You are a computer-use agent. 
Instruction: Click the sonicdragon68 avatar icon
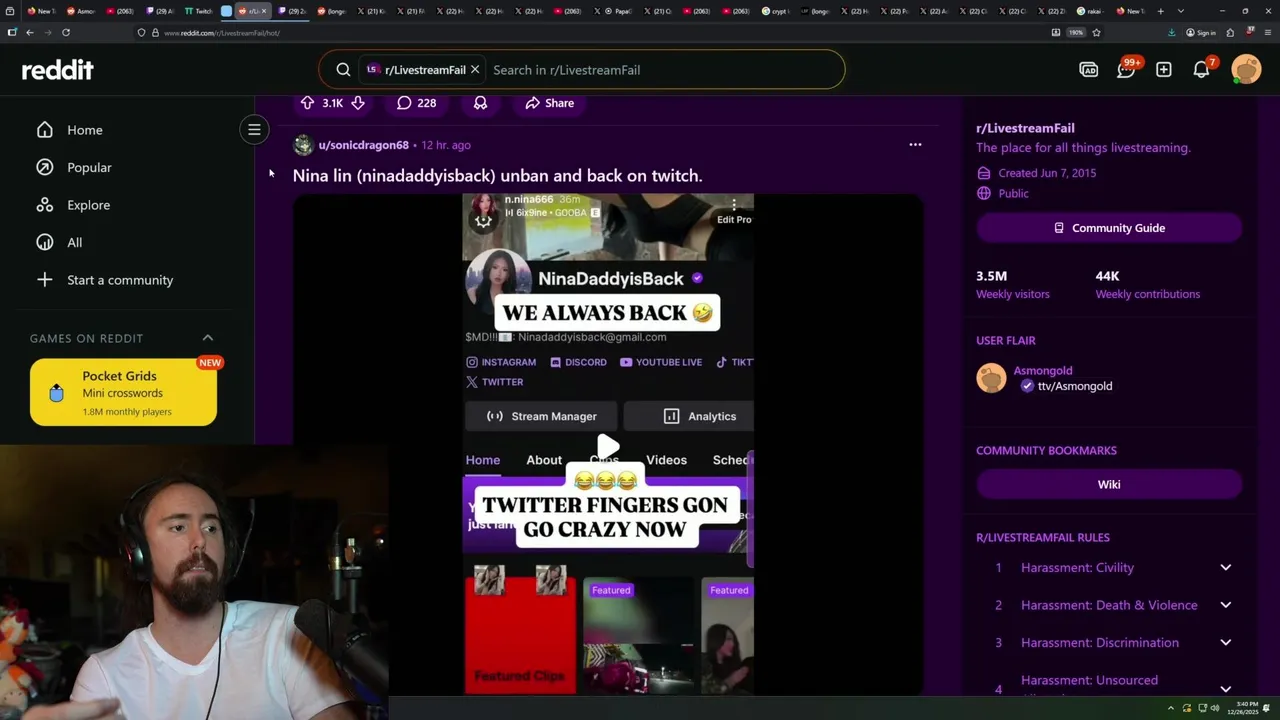click(x=303, y=145)
